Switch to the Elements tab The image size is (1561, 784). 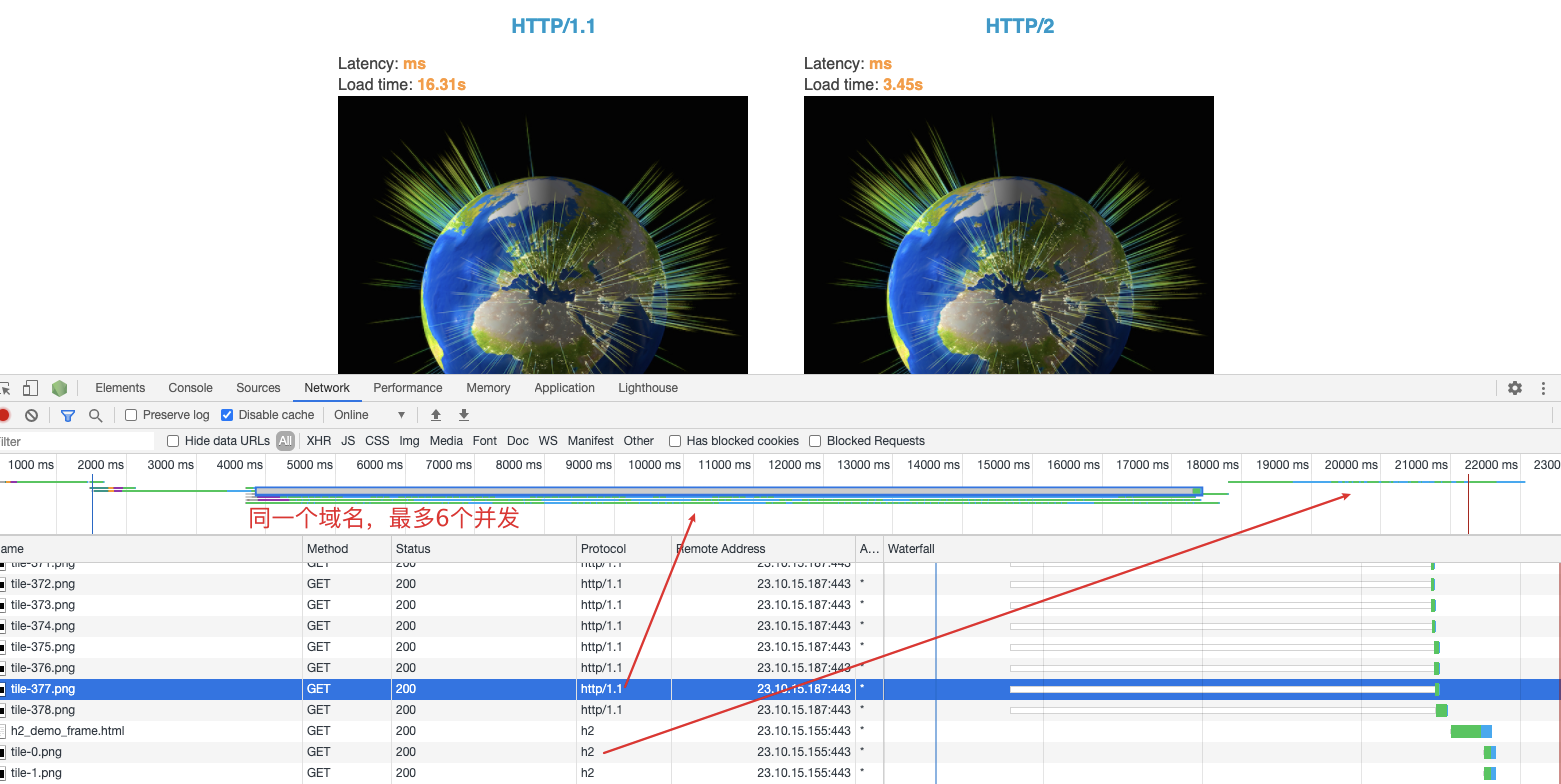pos(120,388)
